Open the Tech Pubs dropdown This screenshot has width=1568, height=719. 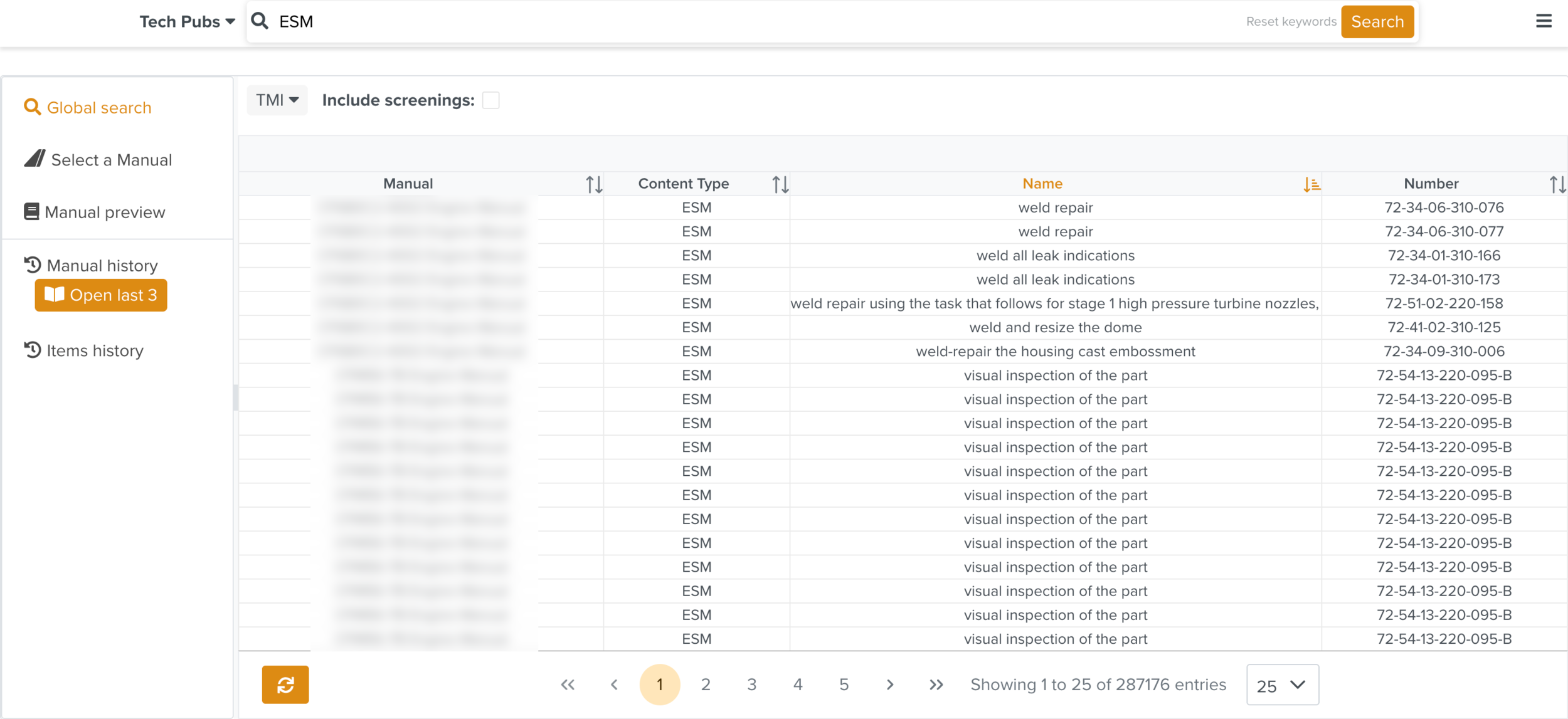pyautogui.click(x=187, y=22)
